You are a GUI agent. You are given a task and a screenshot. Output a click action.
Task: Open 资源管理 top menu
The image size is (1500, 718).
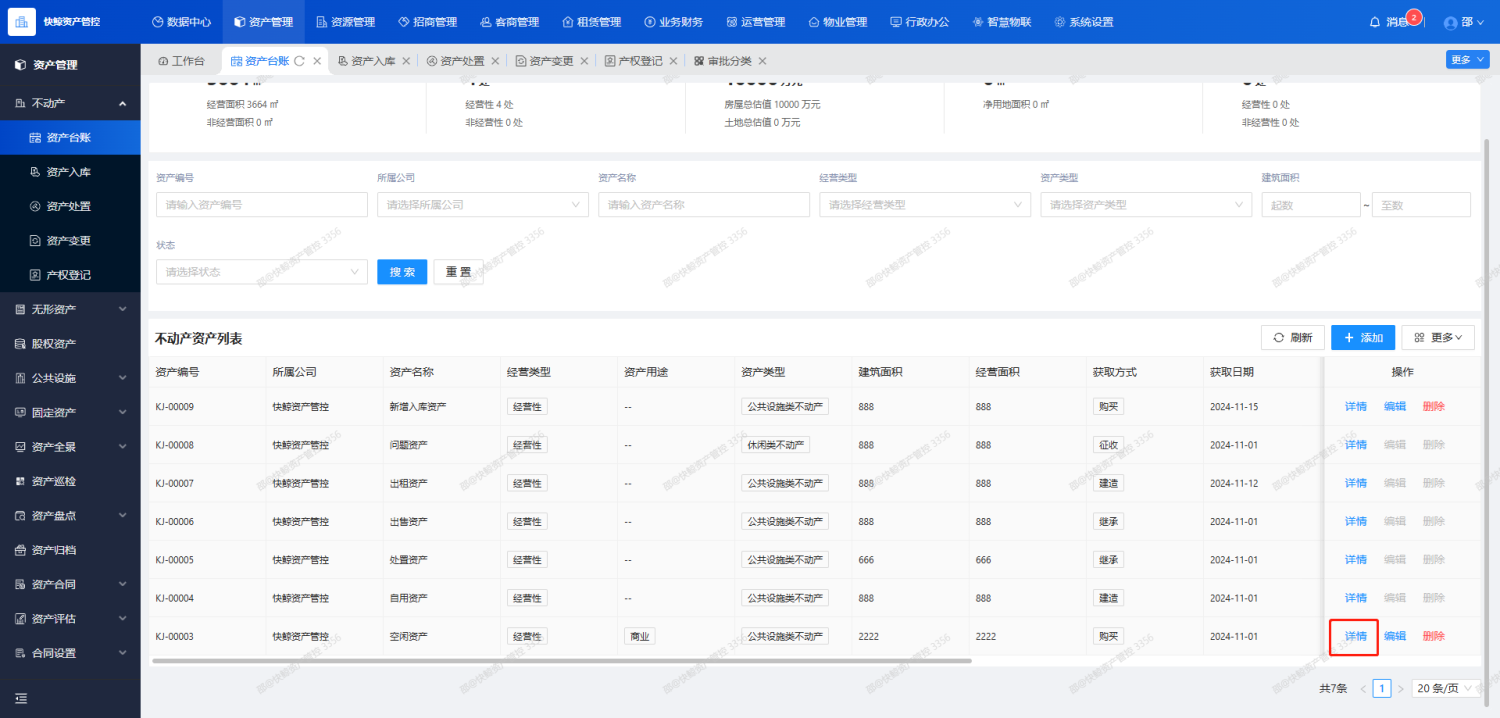point(345,22)
